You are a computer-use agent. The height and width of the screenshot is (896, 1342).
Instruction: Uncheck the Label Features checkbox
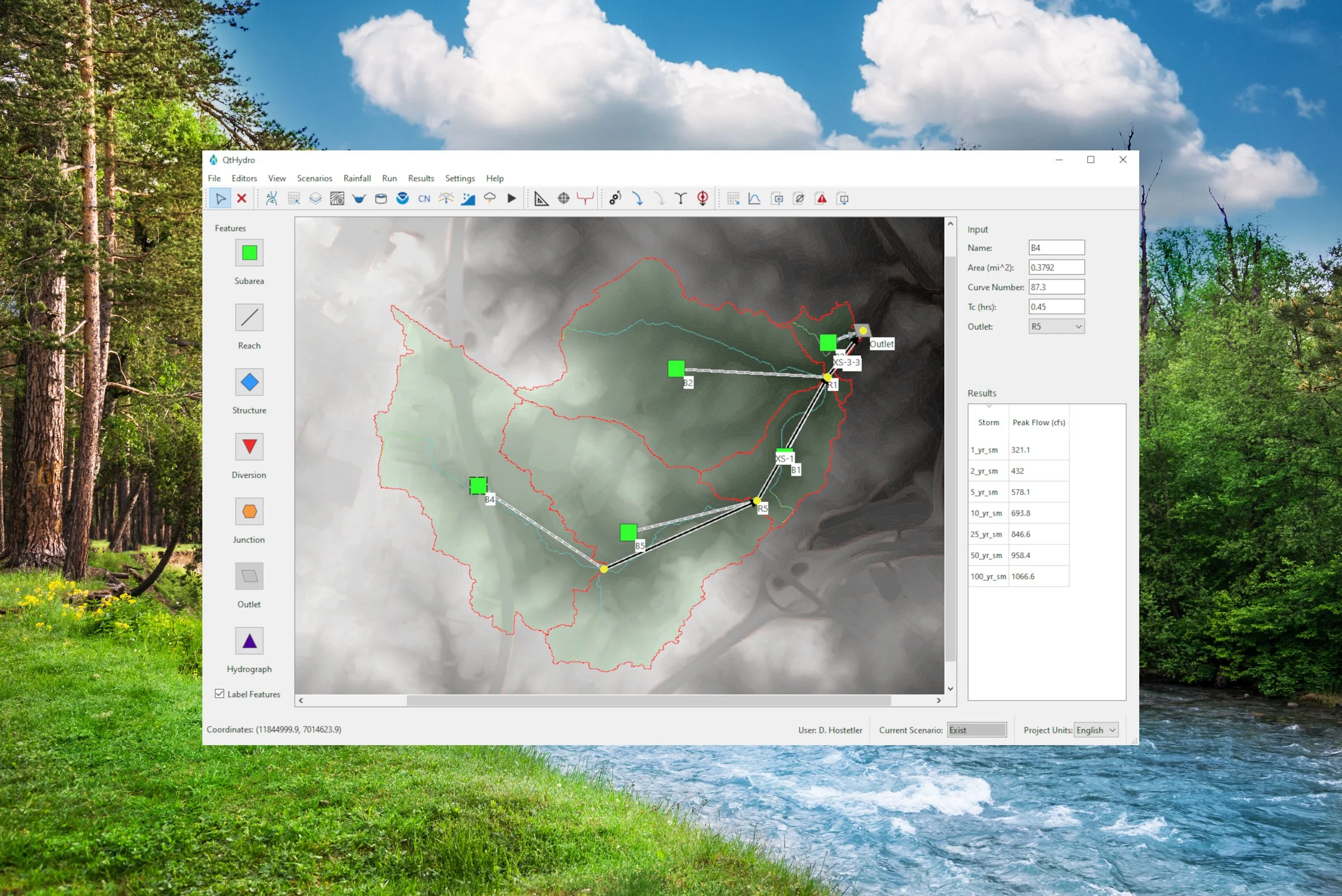[220, 694]
